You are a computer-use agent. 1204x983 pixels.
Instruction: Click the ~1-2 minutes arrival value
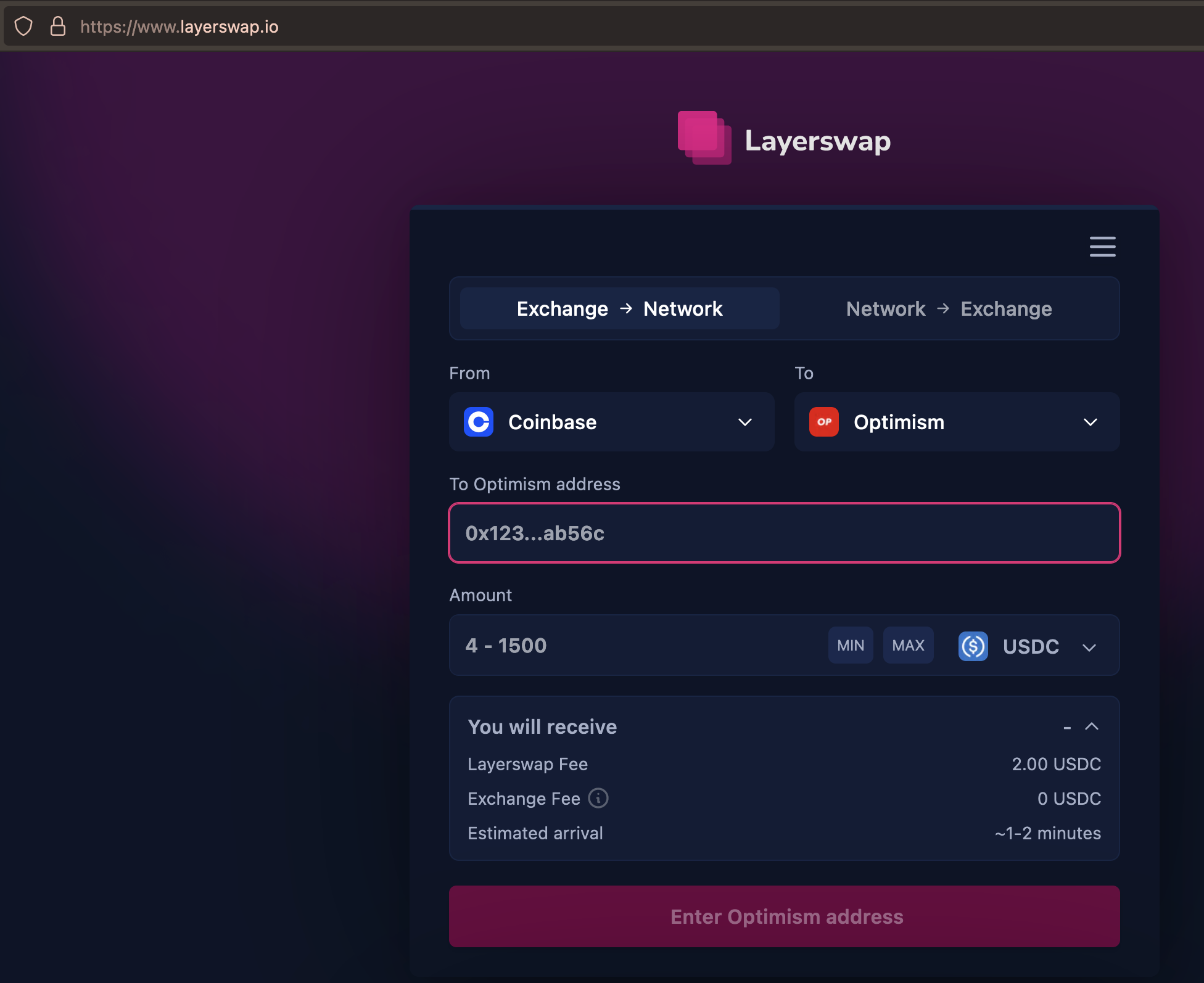[1048, 833]
